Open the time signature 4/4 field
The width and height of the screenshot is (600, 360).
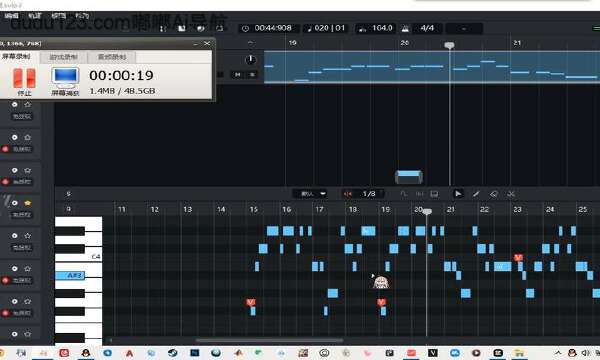pos(427,28)
